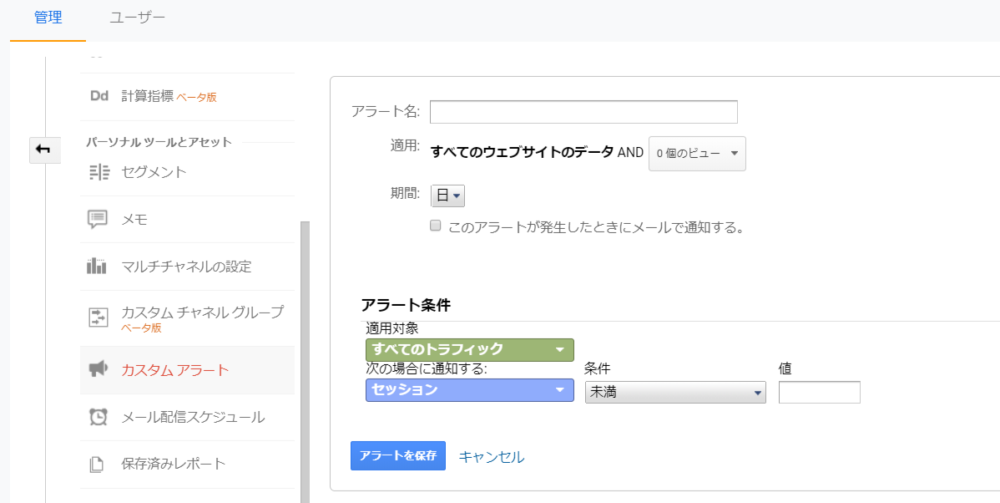Screen dimensions: 1000x503
Task: Select the 管理 tab
Action: point(48,17)
